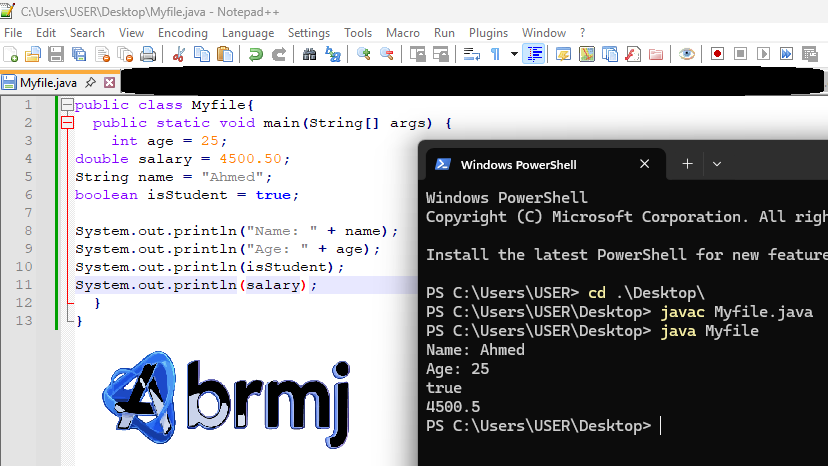This screenshot has height=466, width=828.
Task: Click the New file toolbar icon
Action: 11,54
